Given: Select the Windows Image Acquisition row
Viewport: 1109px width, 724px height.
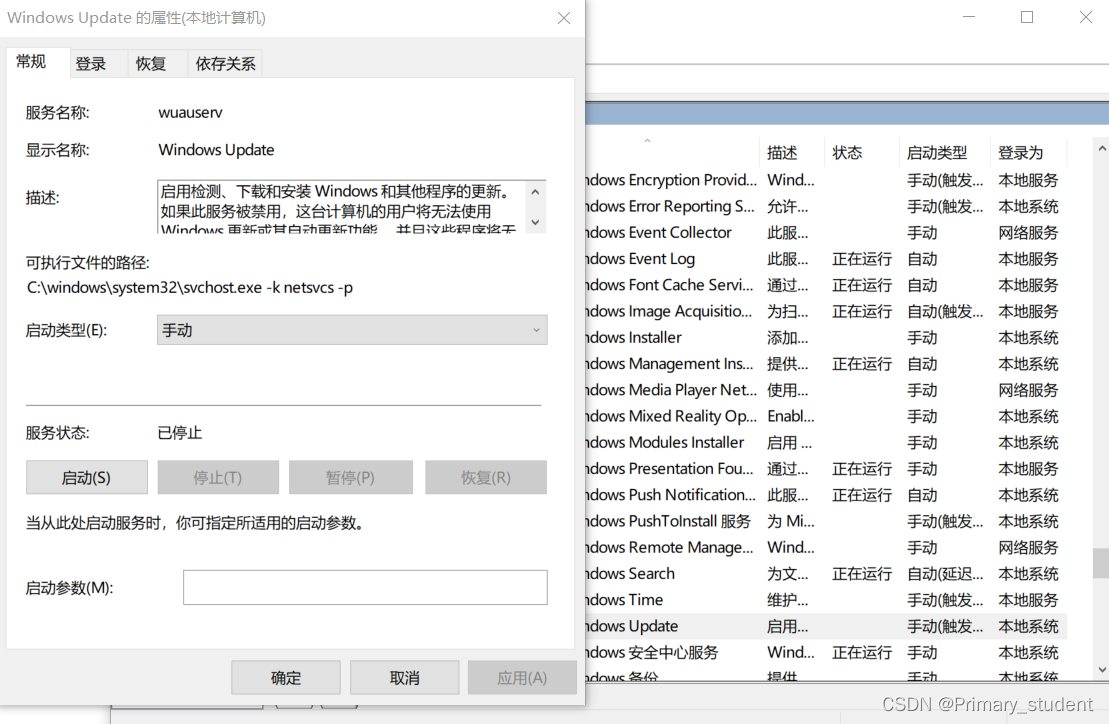Looking at the screenshot, I should pos(825,311).
